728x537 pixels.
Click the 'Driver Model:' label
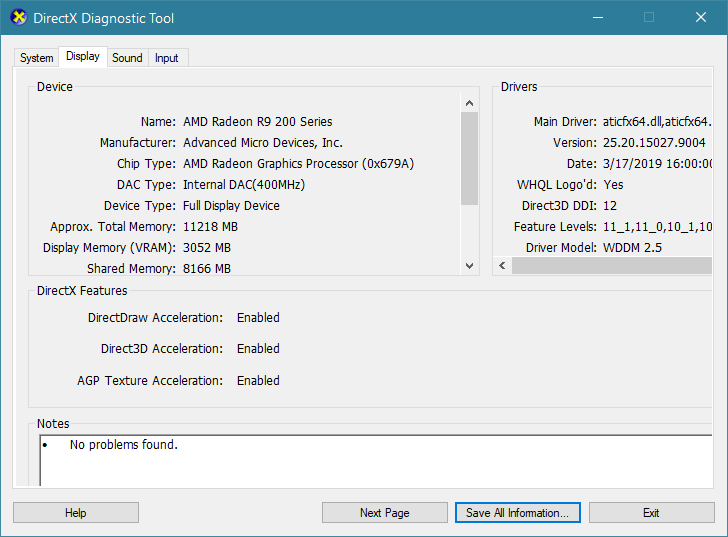coord(561,248)
